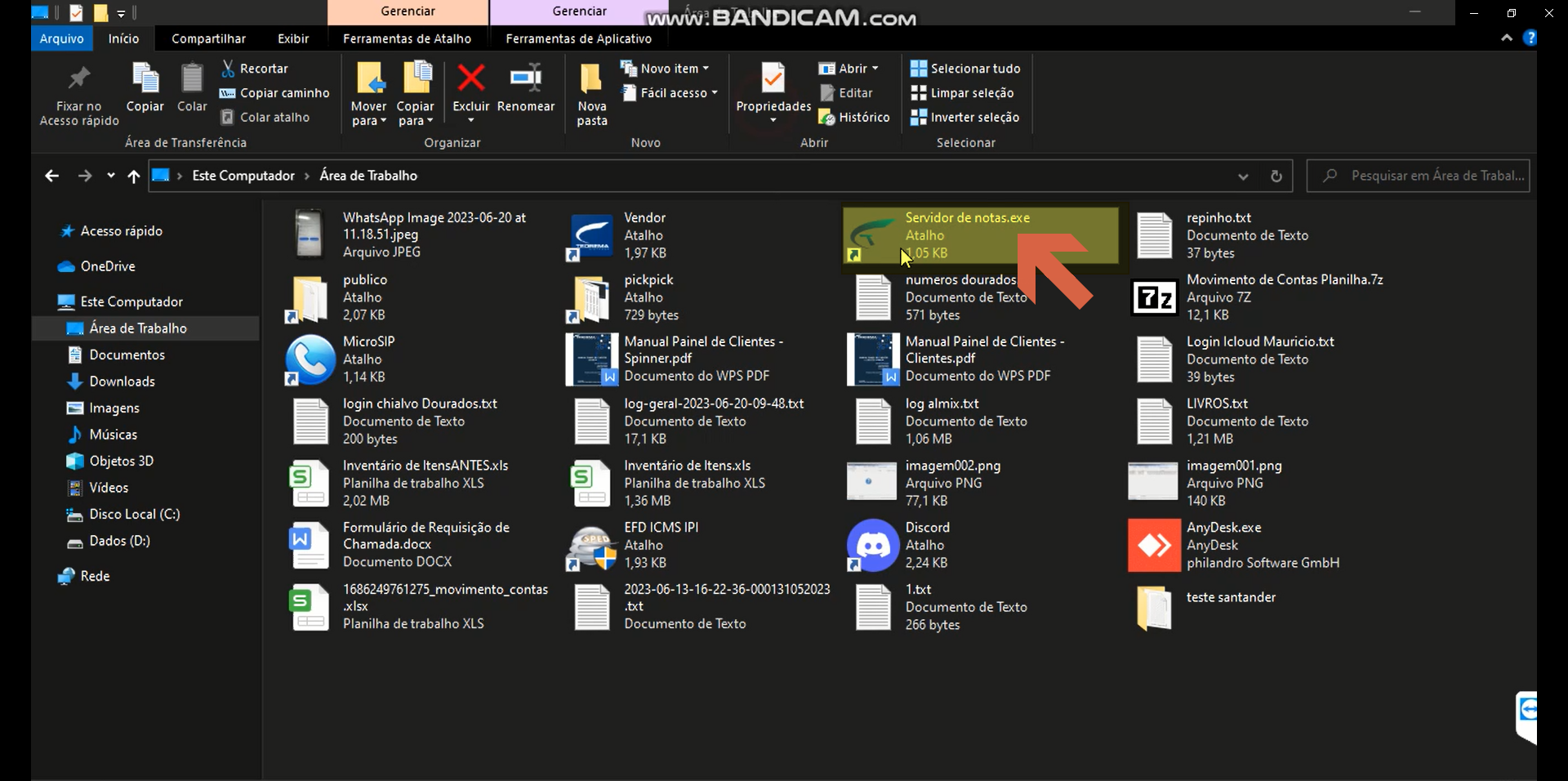Select the 7z archive Movimento de Contas icon
The height and width of the screenshot is (781, 1568).
(x=1154, y=297)
